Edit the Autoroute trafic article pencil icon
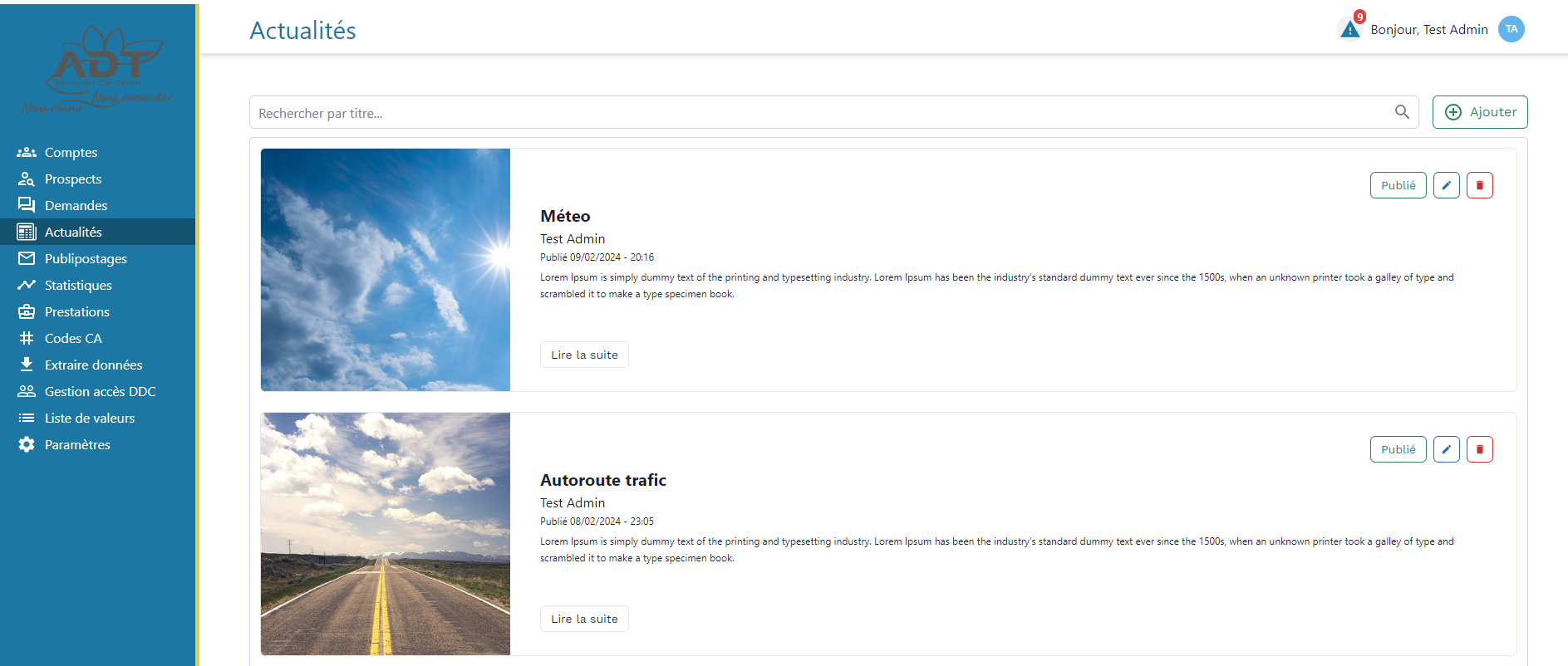The image size is (1568, 666). point(1447,449)
